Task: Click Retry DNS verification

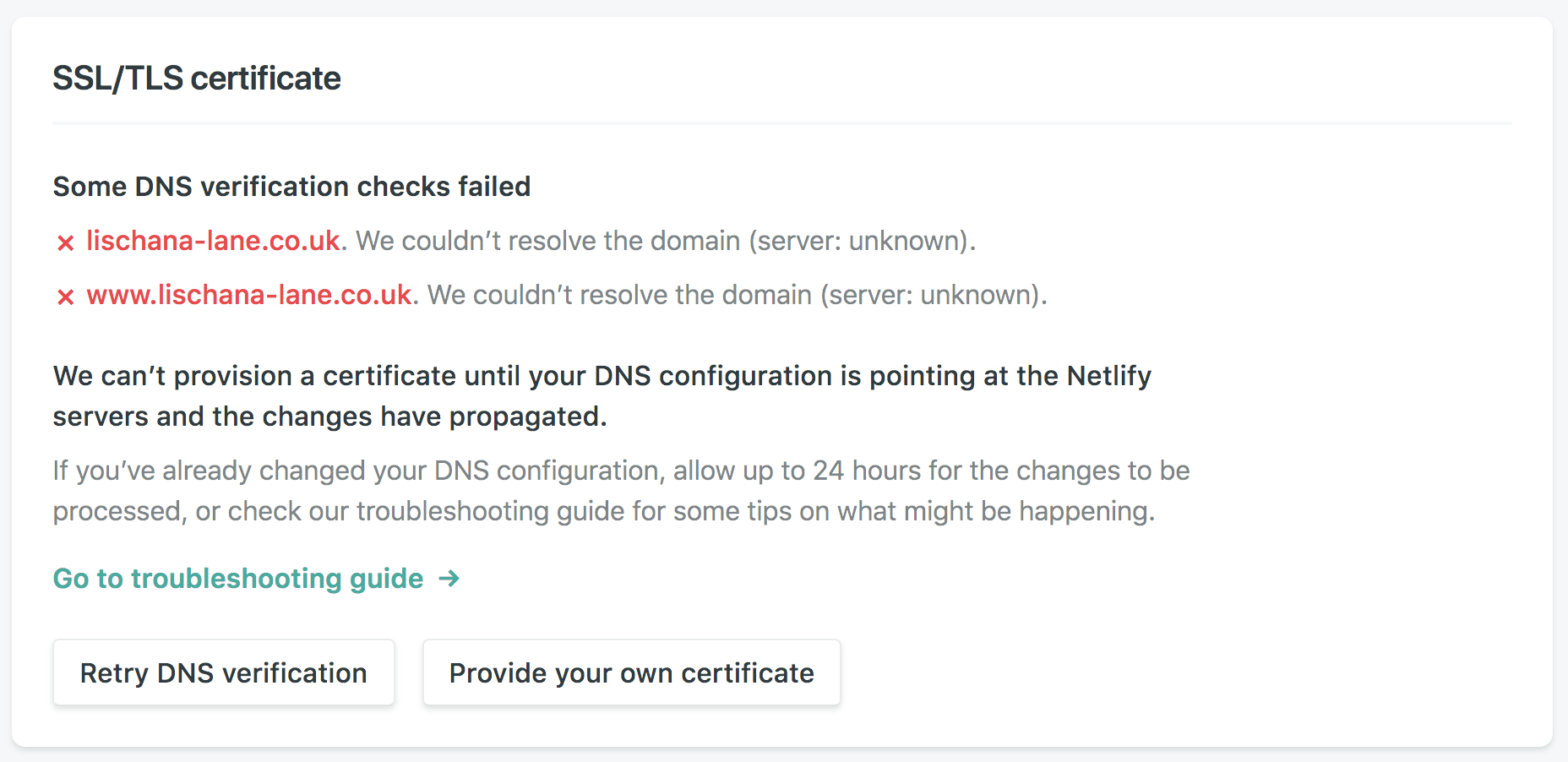Action: (x=223, y=672)
